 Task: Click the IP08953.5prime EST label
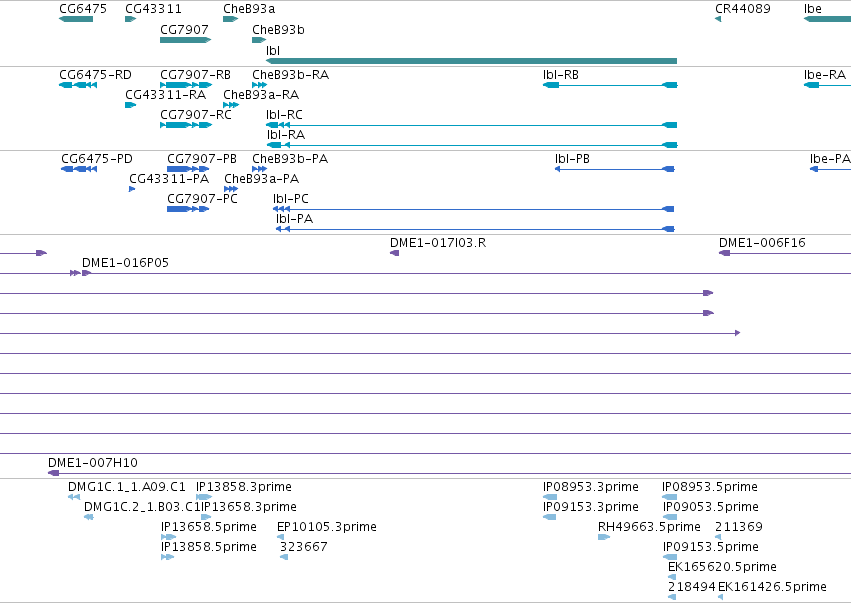point(710,487)
